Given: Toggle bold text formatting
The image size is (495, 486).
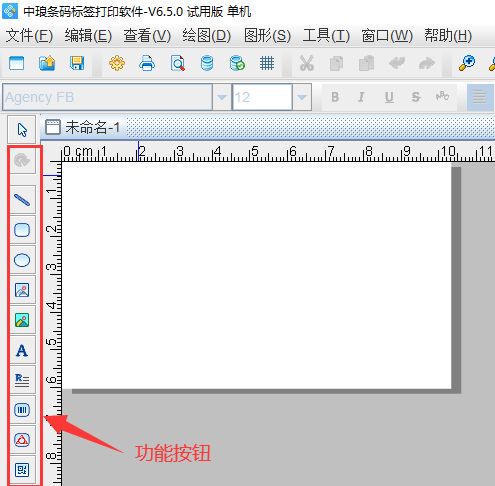Looking at the screenshot, I should (x=335, y=97).
